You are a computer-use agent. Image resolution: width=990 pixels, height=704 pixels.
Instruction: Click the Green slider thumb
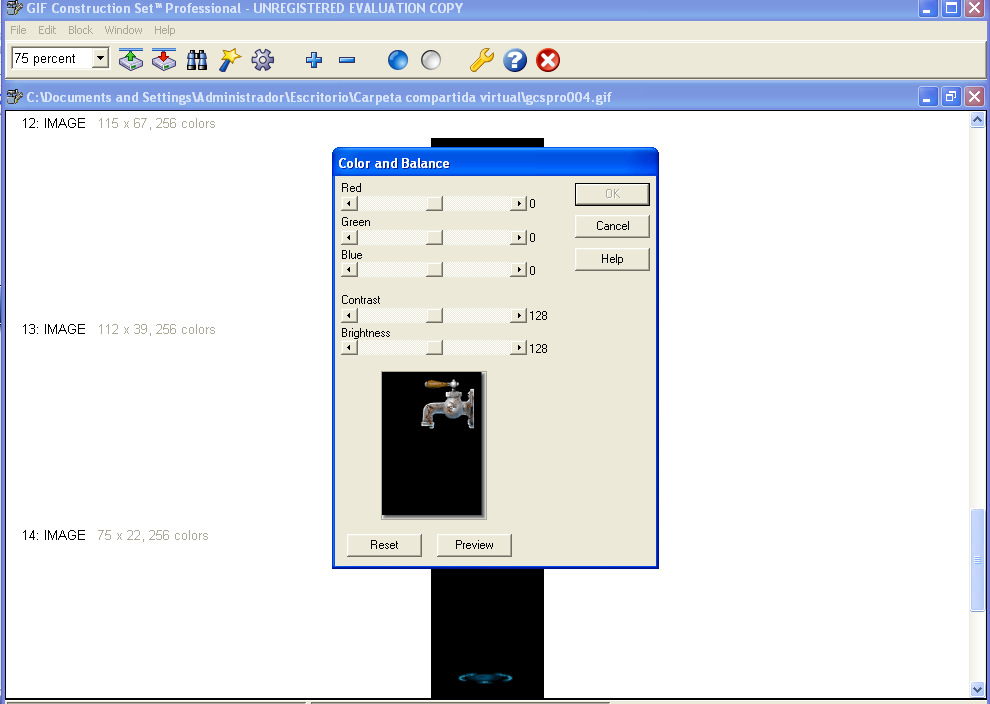[434, 237]
